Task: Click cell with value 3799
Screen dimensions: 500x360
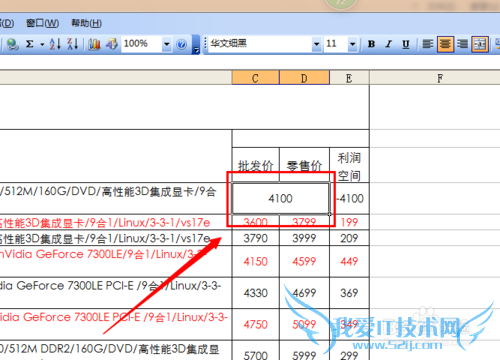Action: click(304, 222)
